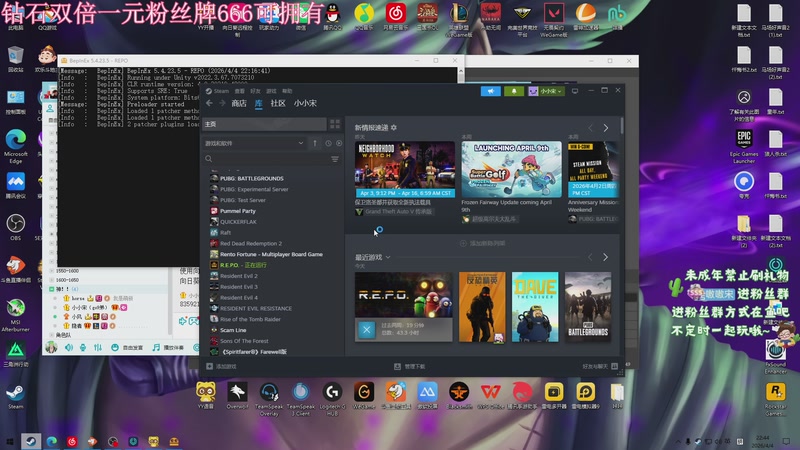Screen dimensions: 800x450
Task: Launch TeamSpeak 3 Client desktop icon
Action: [x=301, y=399]
